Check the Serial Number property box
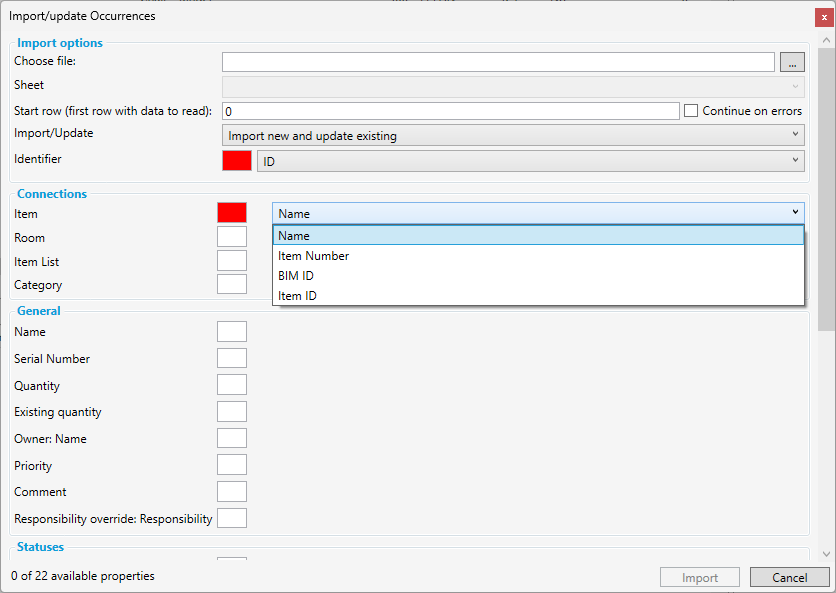Screen dimensions: 836x593 [x=231, y=358]
